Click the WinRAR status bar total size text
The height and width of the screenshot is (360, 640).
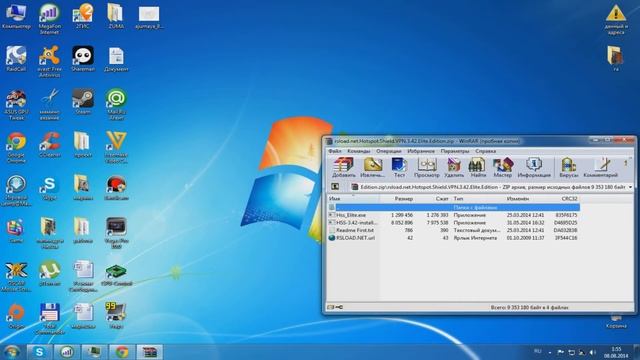pos(529,307)
